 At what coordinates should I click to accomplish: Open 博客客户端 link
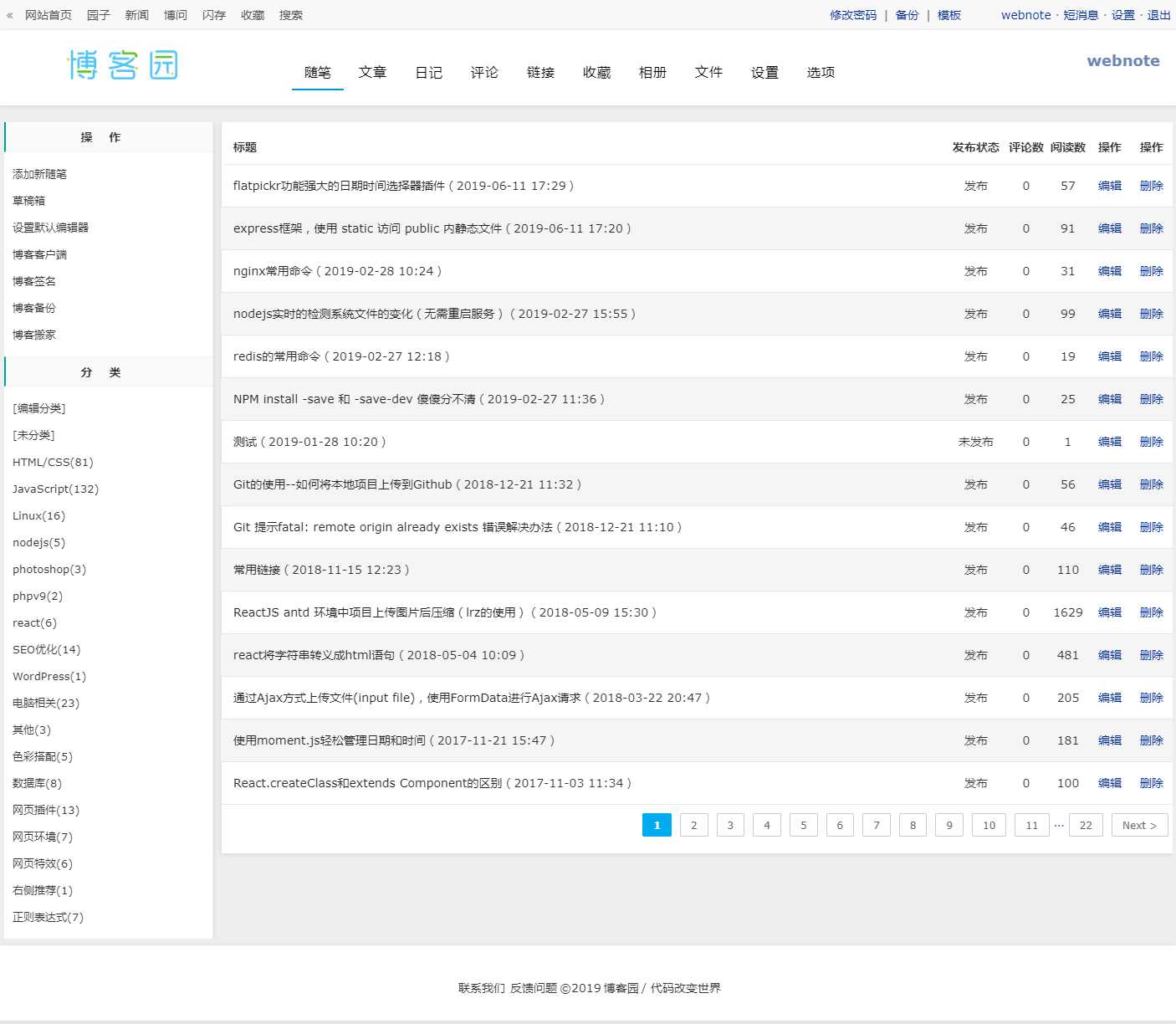click(39, 254)
